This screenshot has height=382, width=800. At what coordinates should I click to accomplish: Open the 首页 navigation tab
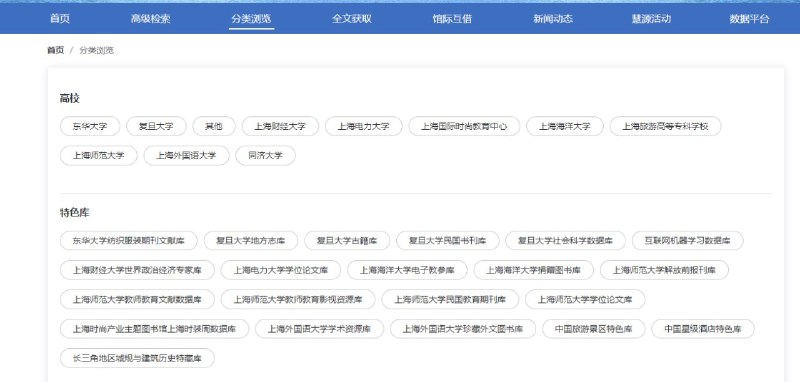tap(60, 19)
